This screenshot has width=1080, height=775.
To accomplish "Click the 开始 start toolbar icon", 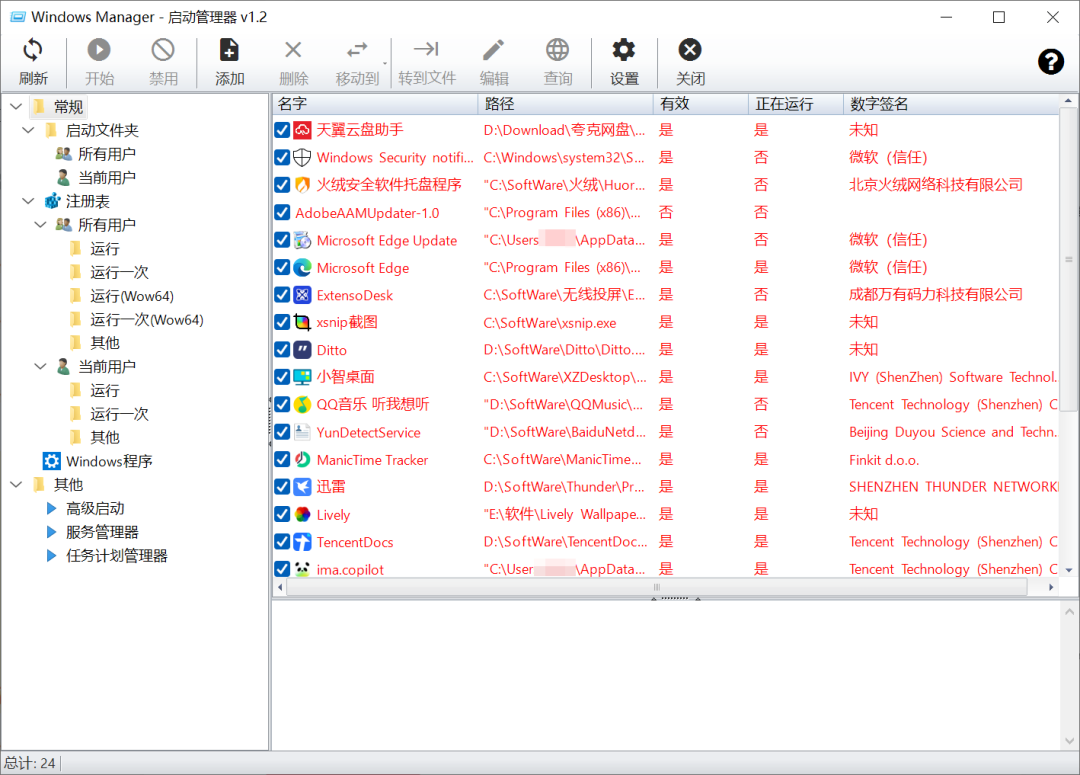I will pyautogui.click(x=98, y=50).
